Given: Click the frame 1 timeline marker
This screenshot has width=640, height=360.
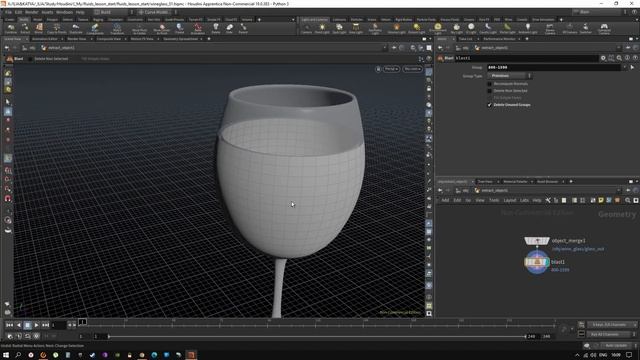Looking at the screenshot, I should point(82,322).
